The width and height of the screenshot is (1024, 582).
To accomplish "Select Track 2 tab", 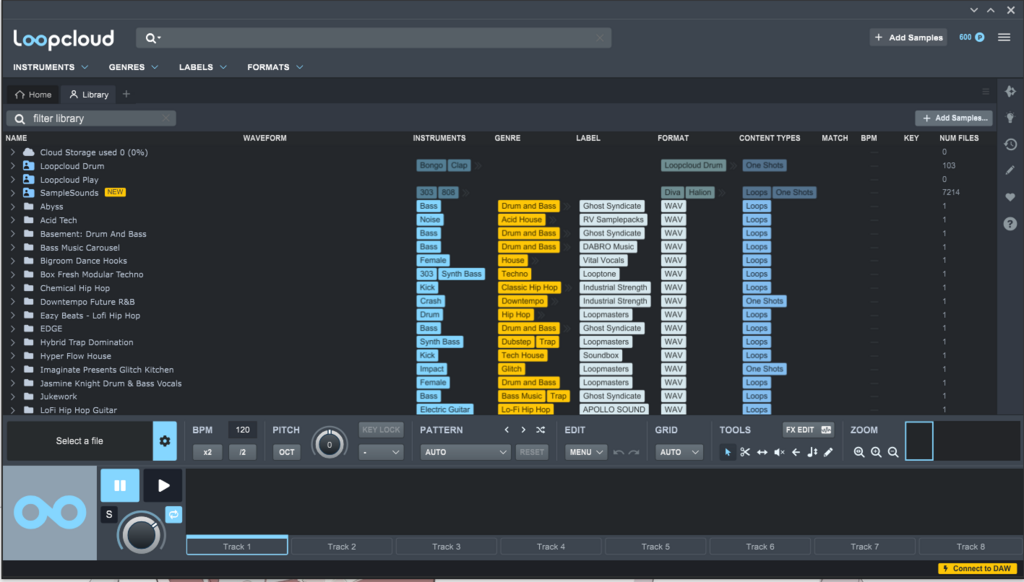I will [x=342, y=546].
